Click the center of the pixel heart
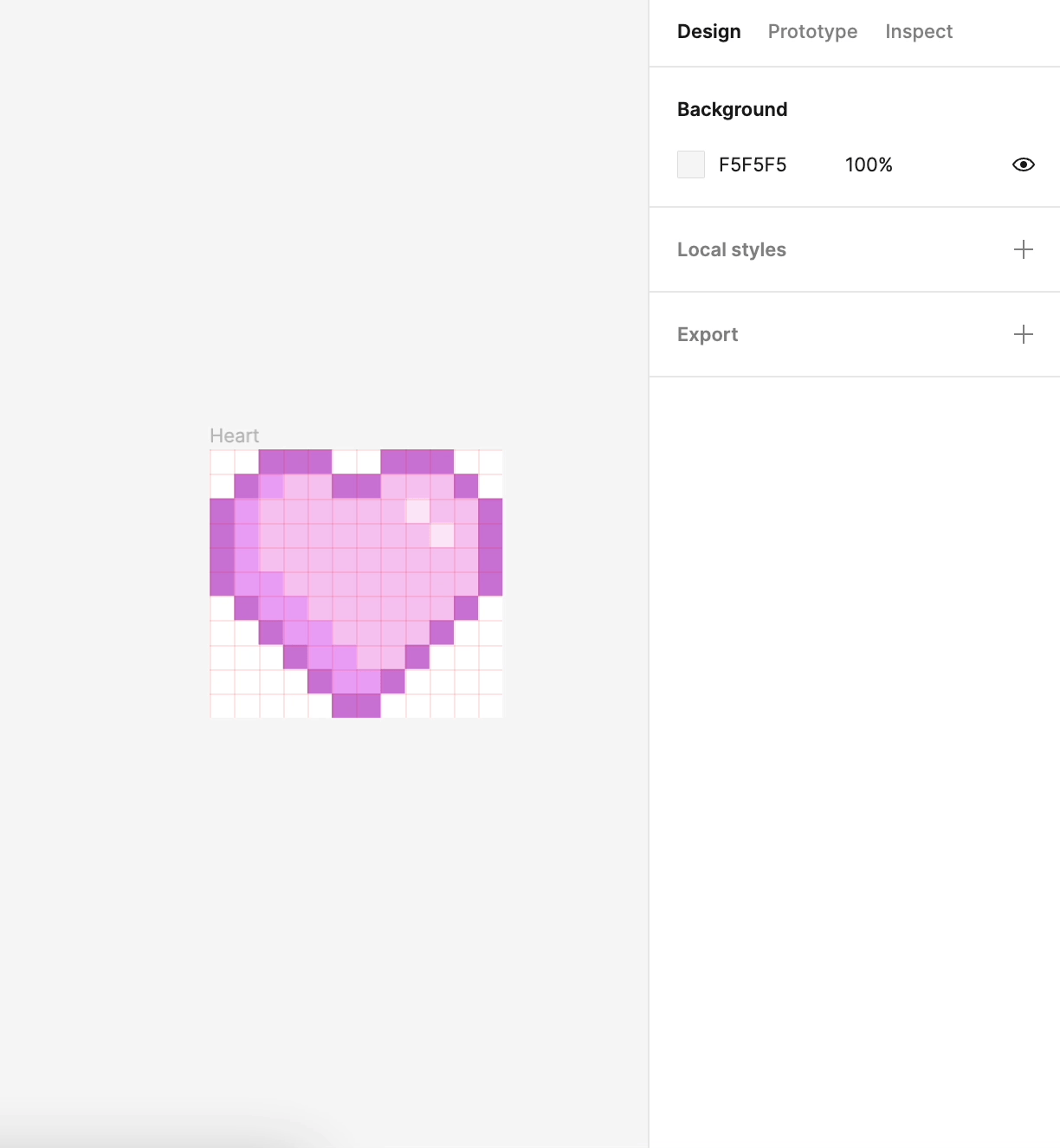 356,571
